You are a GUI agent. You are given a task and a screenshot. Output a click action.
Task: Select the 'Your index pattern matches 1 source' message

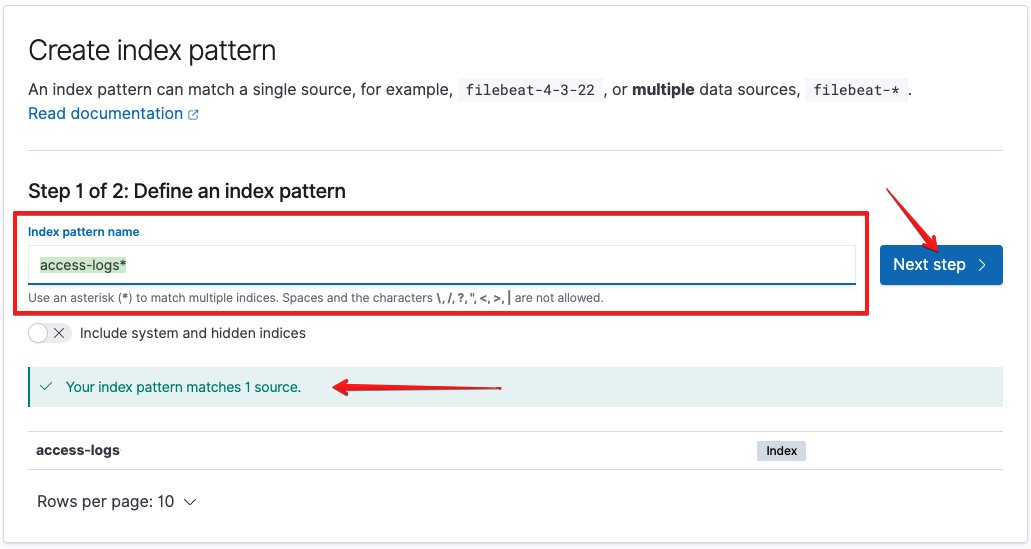[183, 387]
